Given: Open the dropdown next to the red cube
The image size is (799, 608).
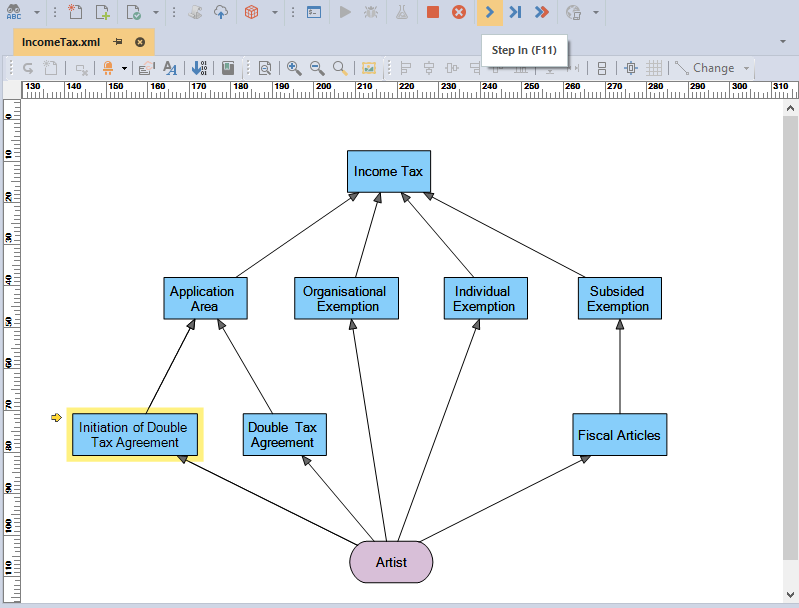Looking at the screenshot, I should tap(275, 12).
